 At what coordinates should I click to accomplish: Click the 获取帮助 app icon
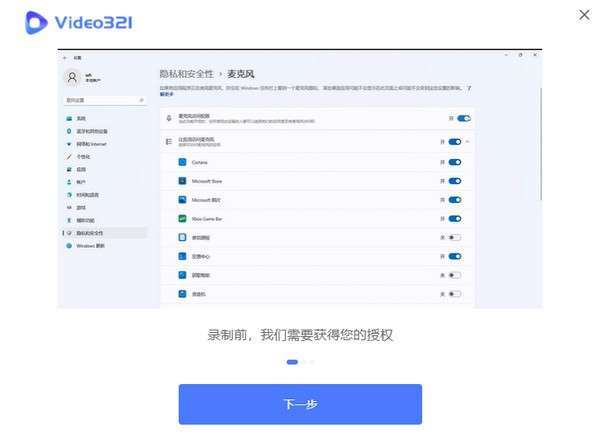pos(183,275)
